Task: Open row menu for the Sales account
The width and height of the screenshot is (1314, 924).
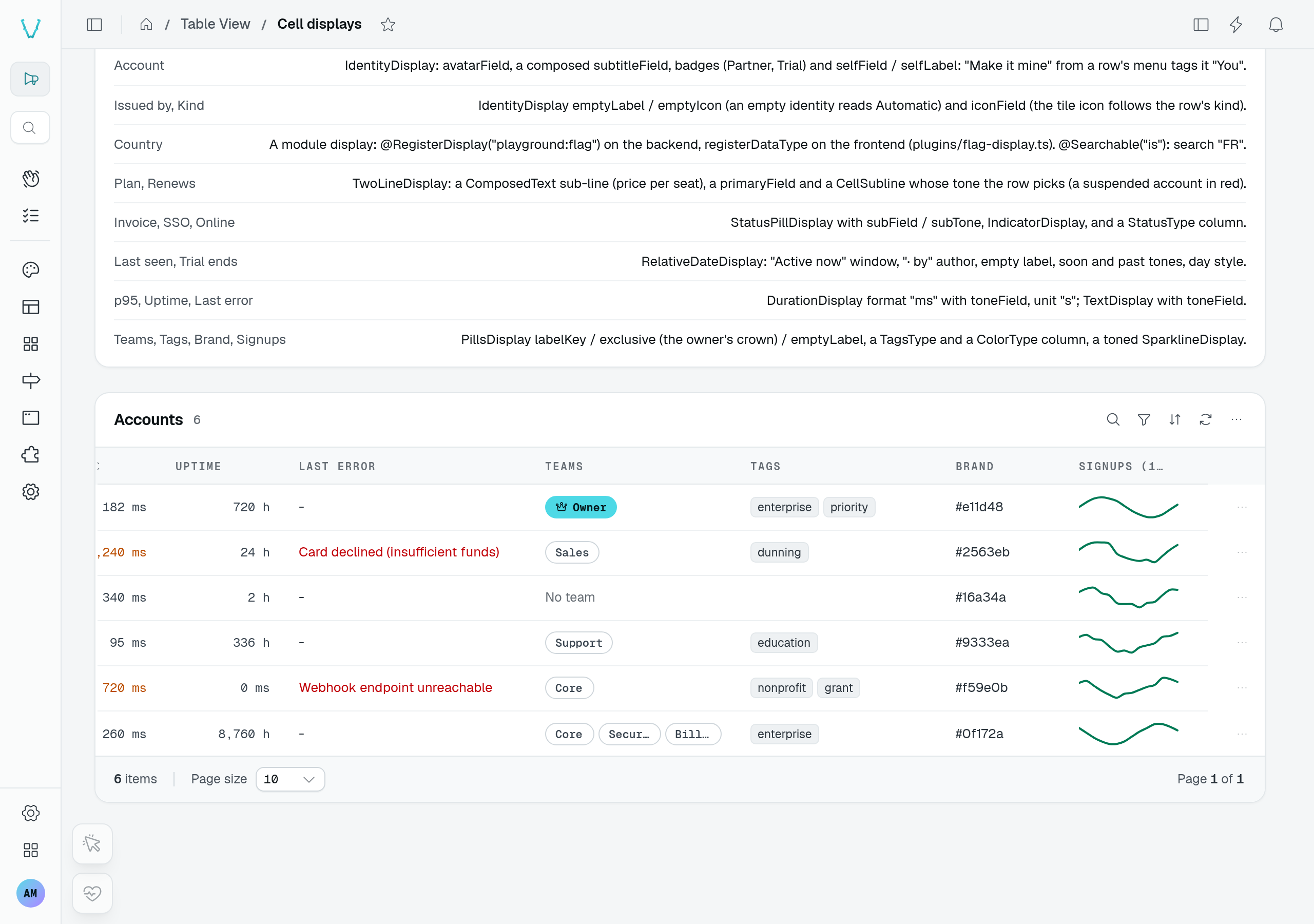Action: 1241,552
